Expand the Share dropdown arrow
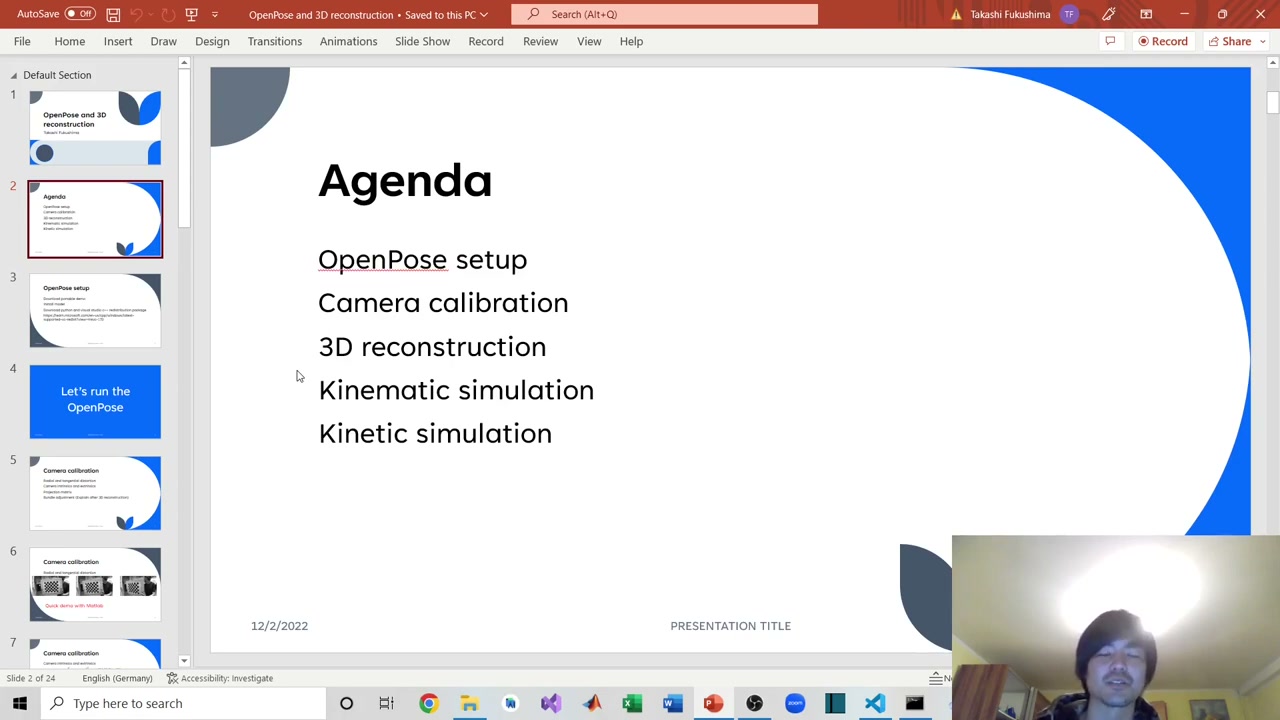This screenshot has width=1280, height=720. 1263,41
